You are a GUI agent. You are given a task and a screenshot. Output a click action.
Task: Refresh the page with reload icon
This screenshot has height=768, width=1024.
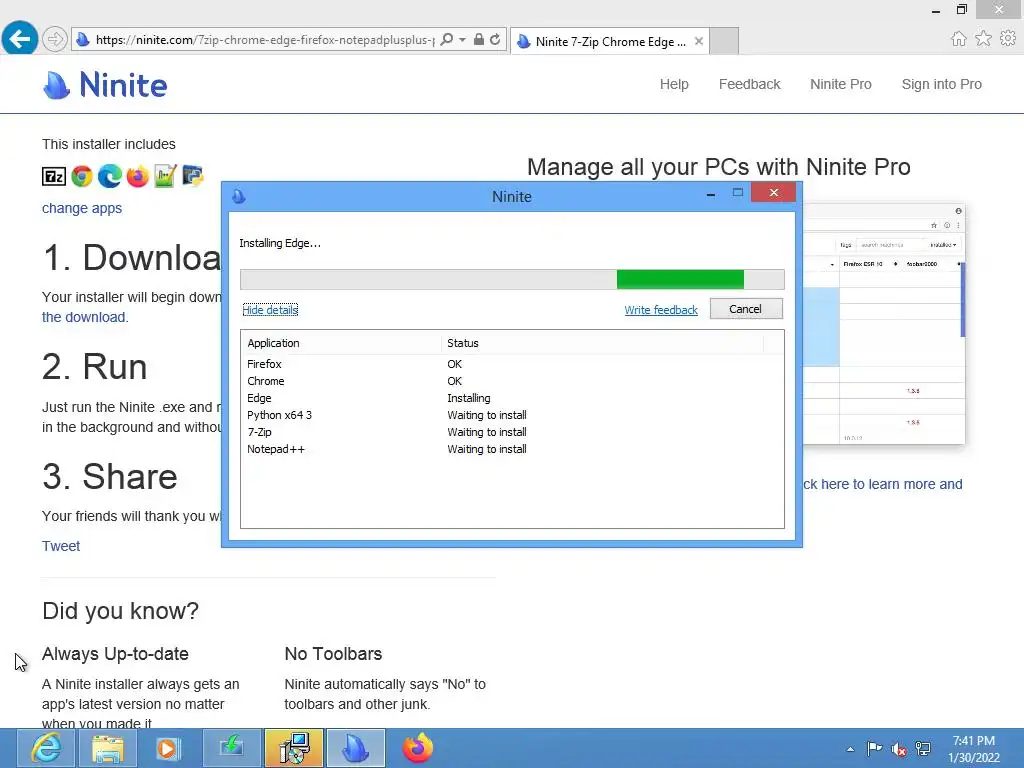(x=495, y=40)
